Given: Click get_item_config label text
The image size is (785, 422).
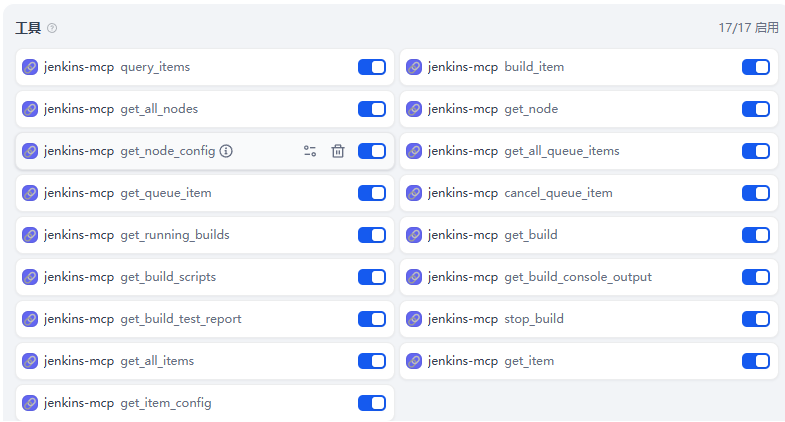Looking at the screenshot, I should click(x=166, y=403).
